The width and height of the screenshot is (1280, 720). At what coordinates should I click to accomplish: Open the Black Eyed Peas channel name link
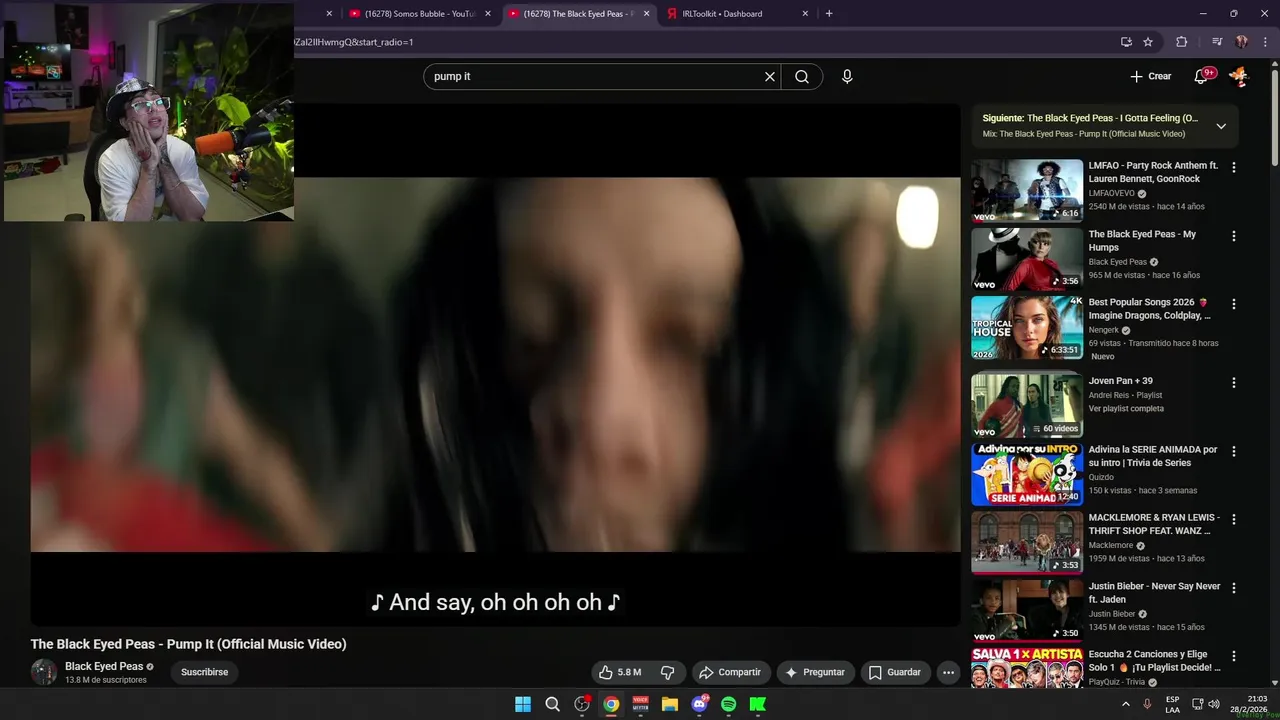[x=104, y=666]
